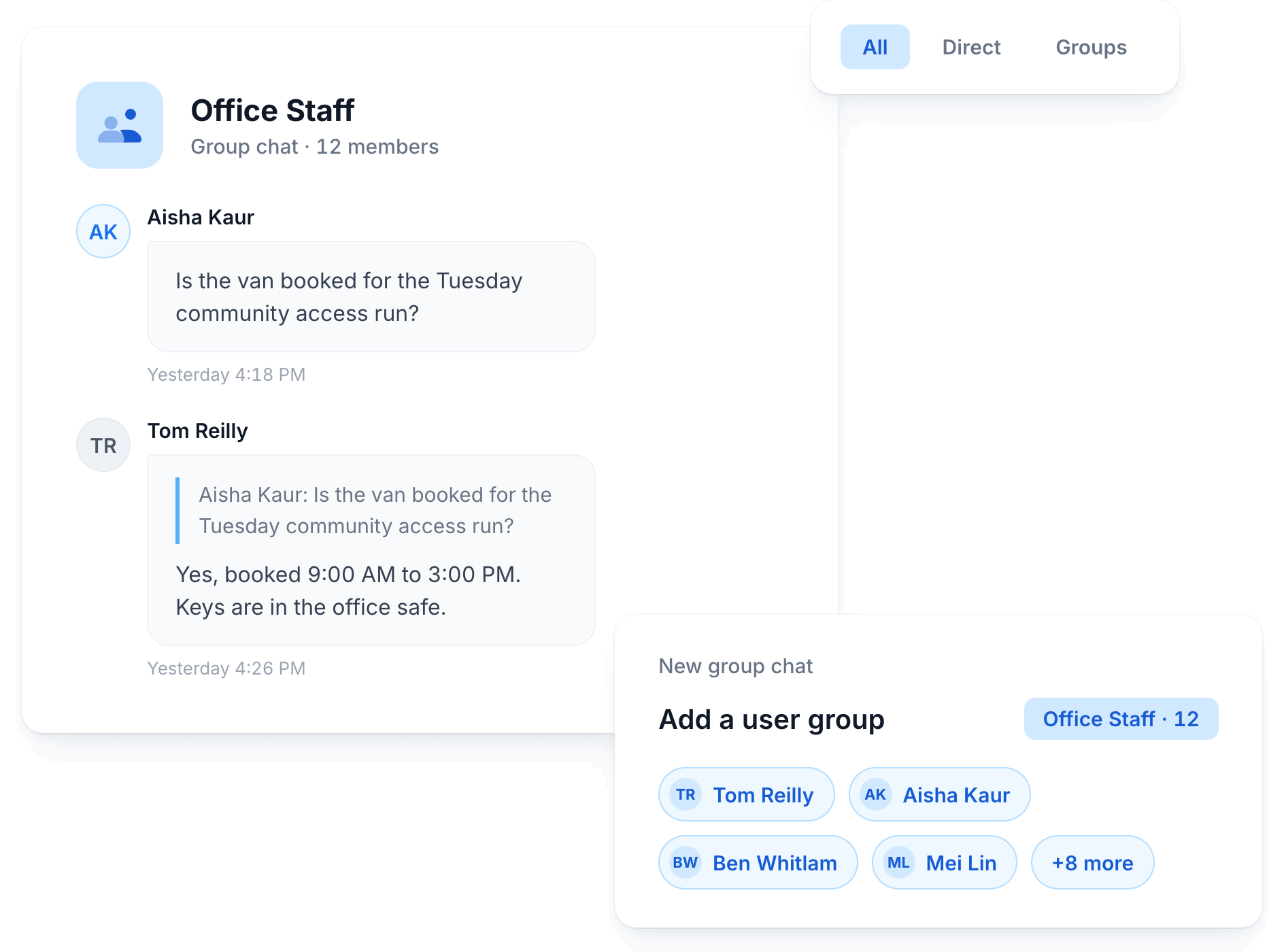Click the Office Staff group chat icon
The height and width of the screenshot is (952, 1284).
click(120, 125)
